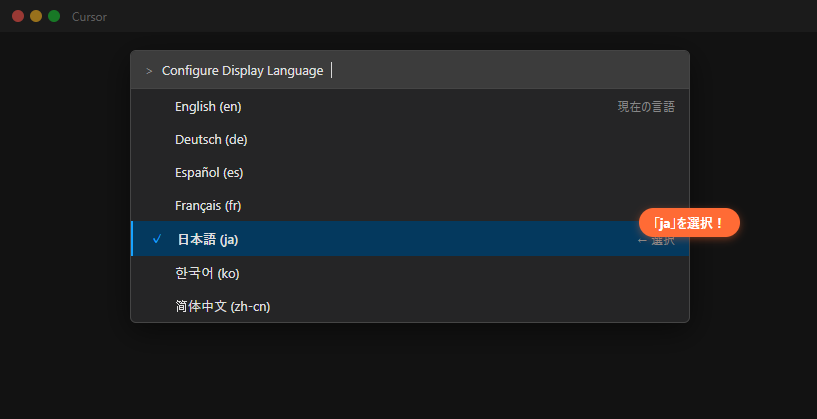Image resolution: width=817 pixels, height=419 pixels.
Task: Click the blue checkmark beside 日本語
Action: [x=157, y=239]
